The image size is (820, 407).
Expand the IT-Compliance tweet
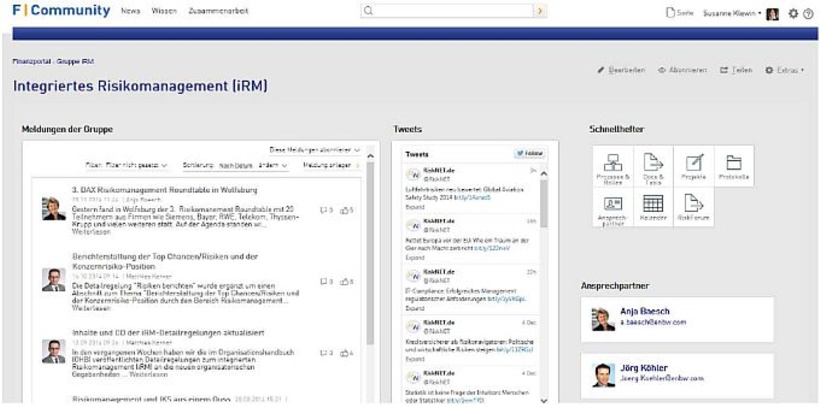coord(415,309)
